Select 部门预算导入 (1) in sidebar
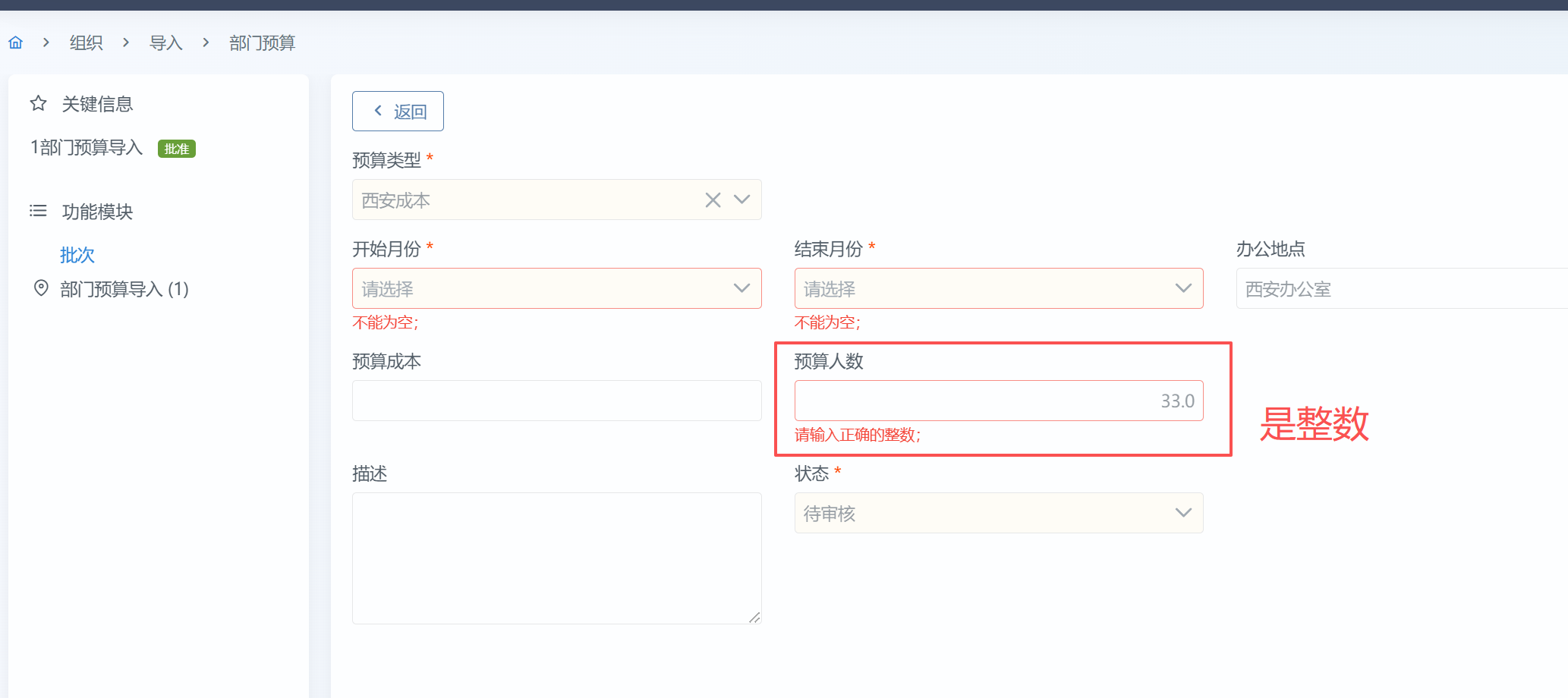Image resolution: width=1568 pixels, height=698 pixels. [x=124, y=289]
